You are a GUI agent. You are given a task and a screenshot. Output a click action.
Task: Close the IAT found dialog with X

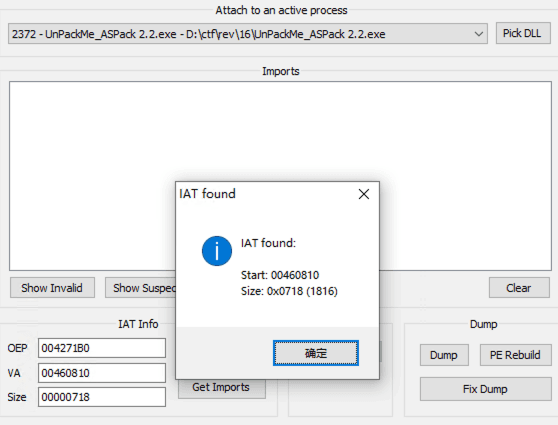[364, 194]
